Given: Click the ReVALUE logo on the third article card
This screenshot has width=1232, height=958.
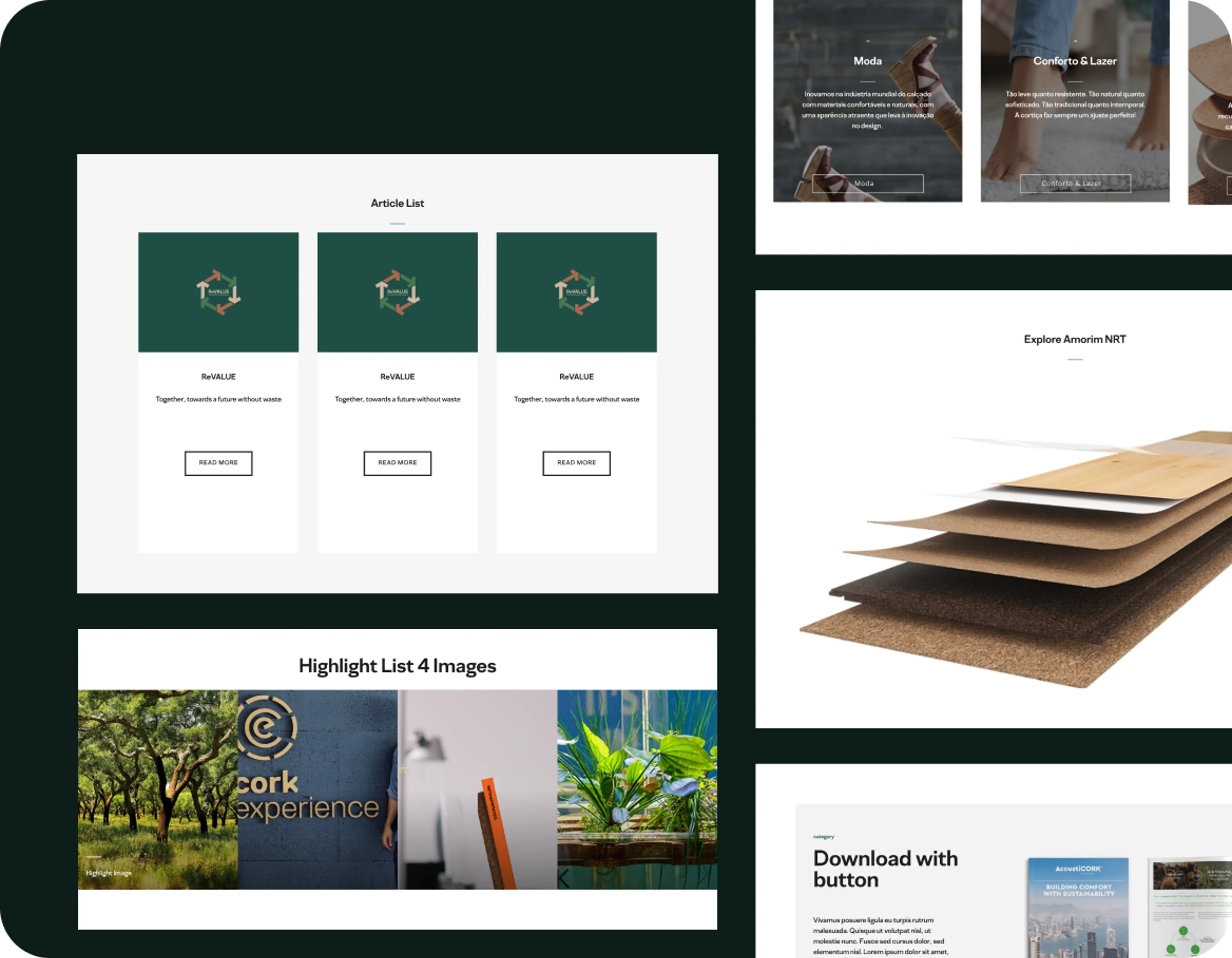Looking at the screenshot, I should point(576,292).
